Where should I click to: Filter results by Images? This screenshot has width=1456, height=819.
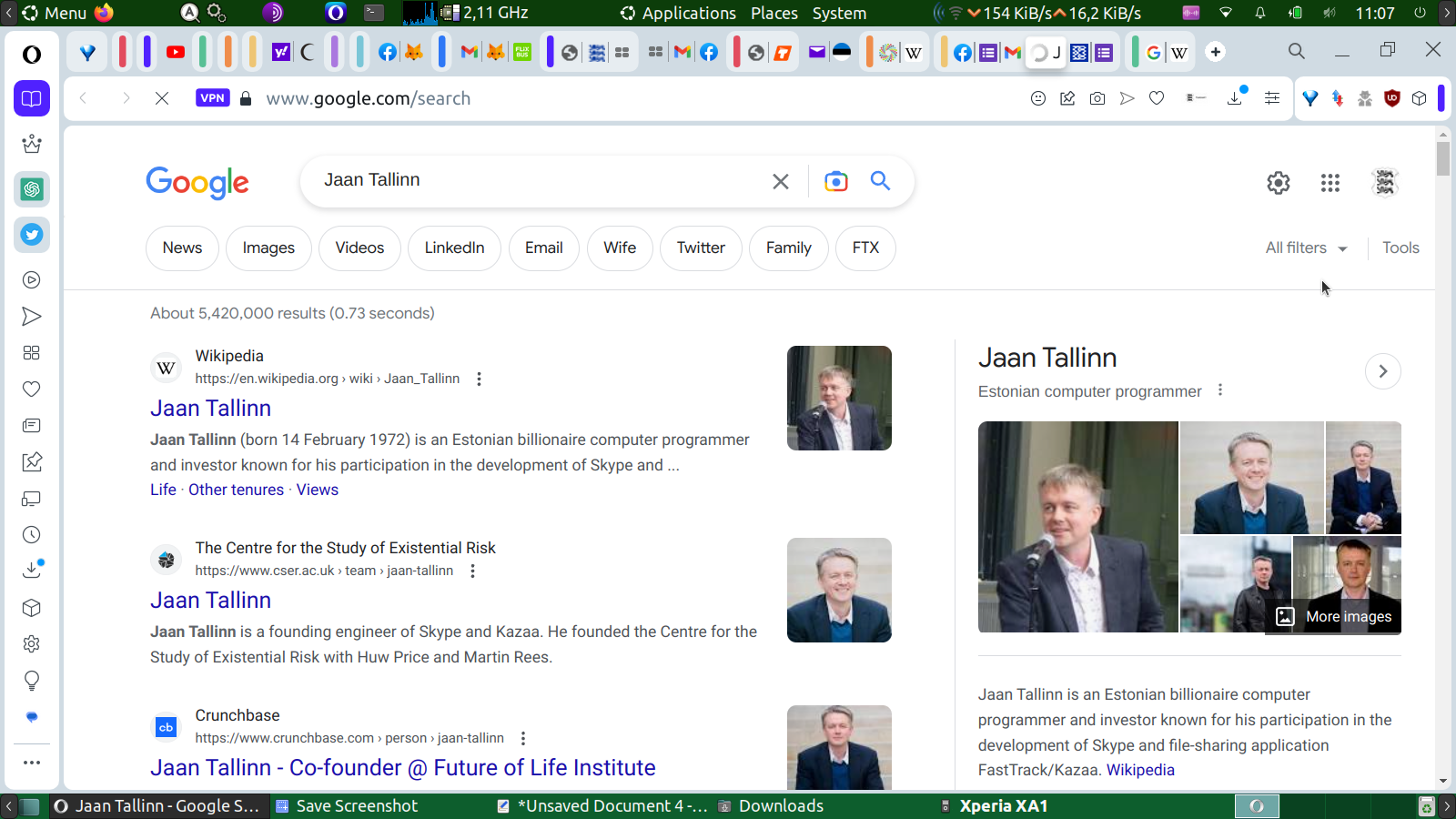click(x=268, y=248)
